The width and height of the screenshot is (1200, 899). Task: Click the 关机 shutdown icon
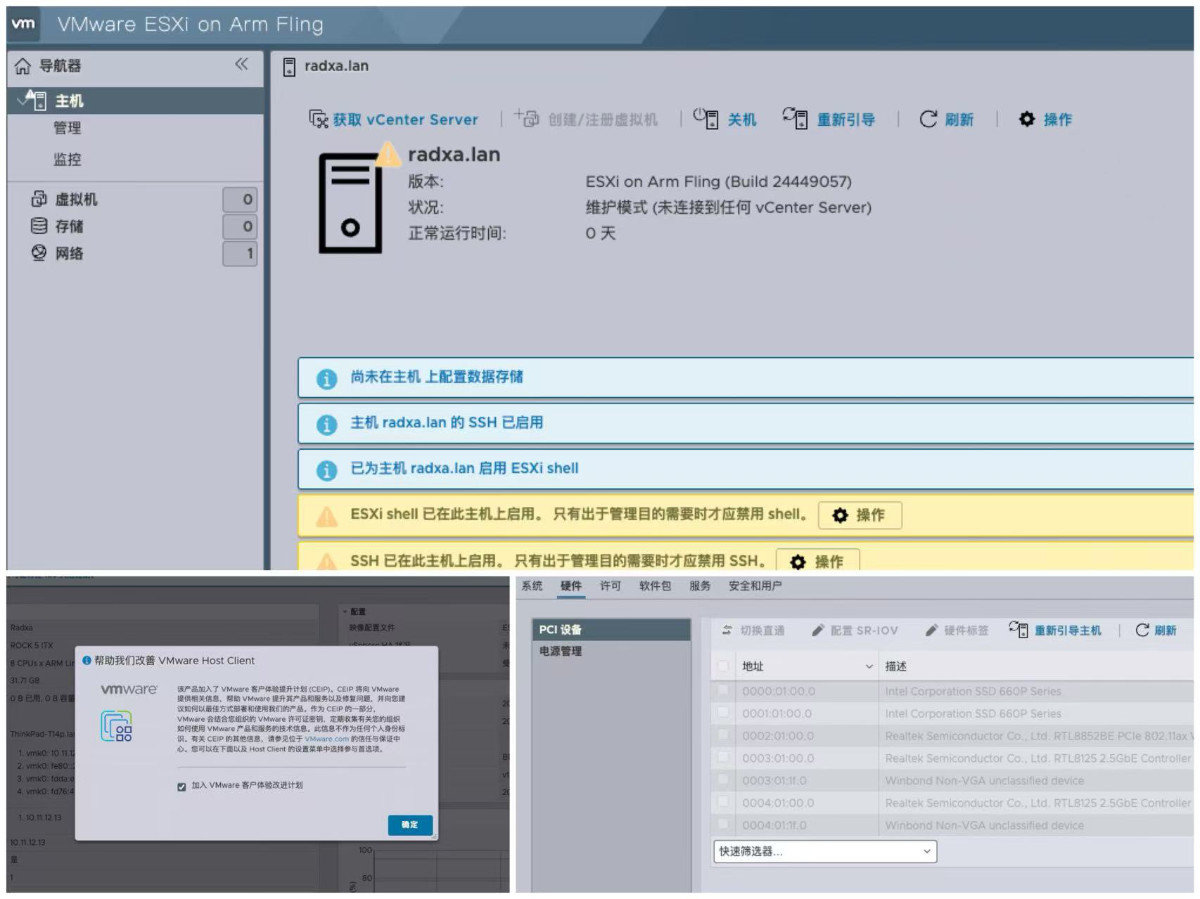click(706, 118)
